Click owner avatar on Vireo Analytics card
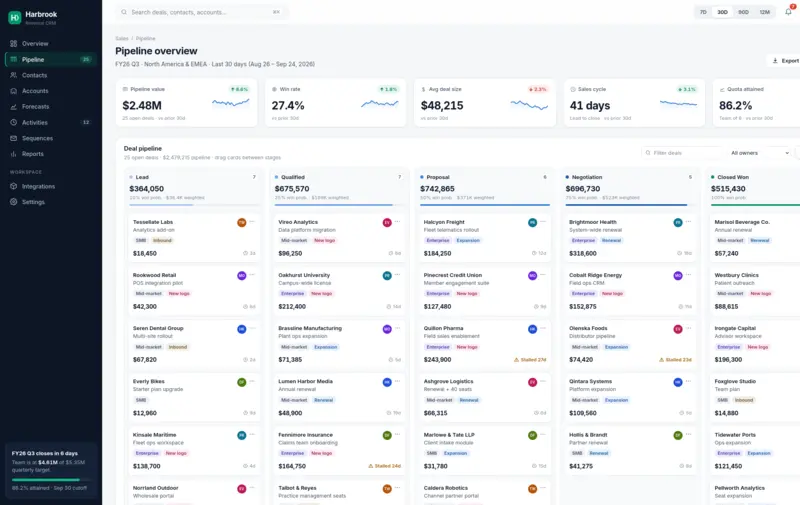Screen dimensions: 800x505 [387, 222]
